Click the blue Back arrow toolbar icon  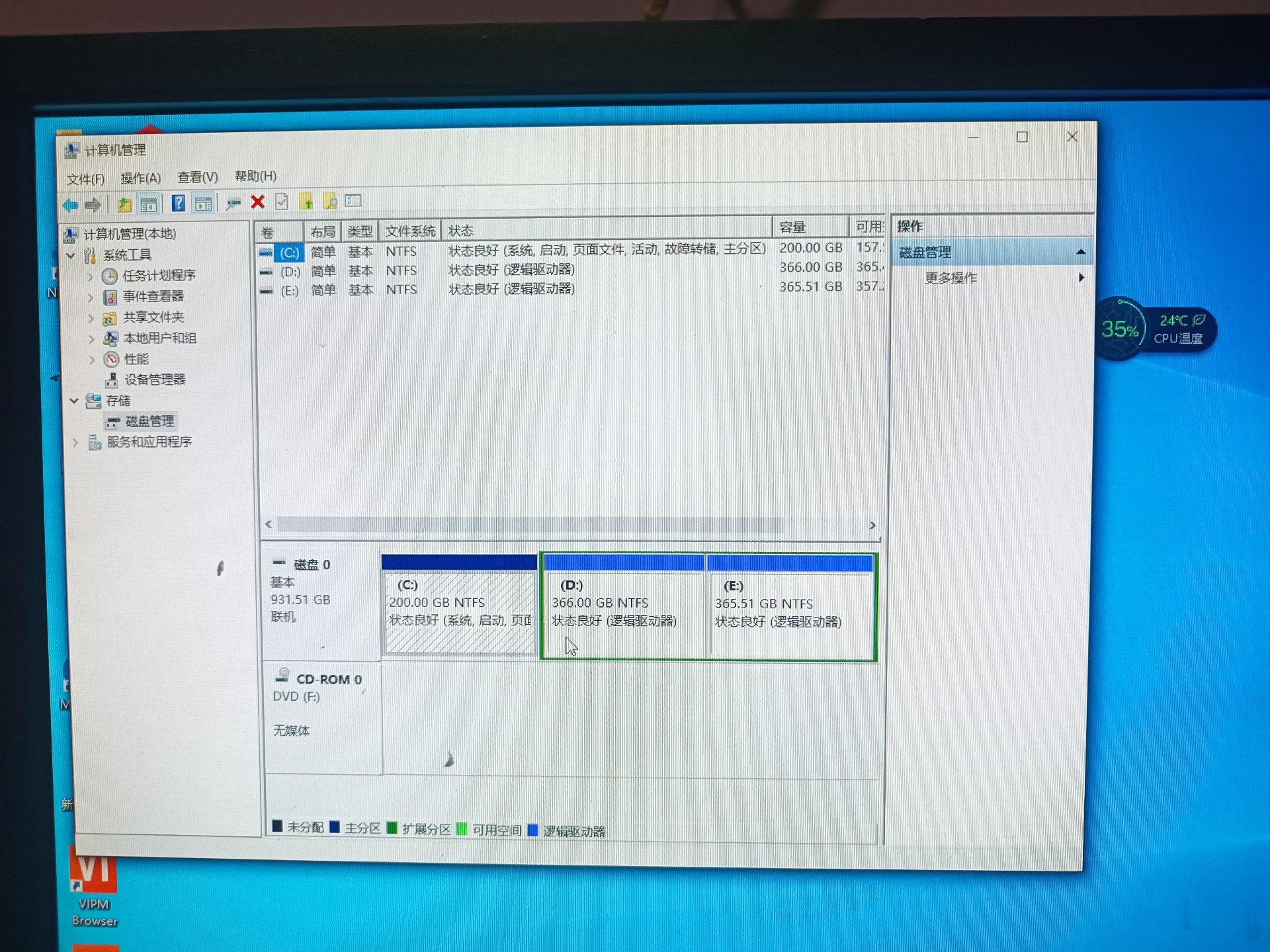[x=71, y=205]
